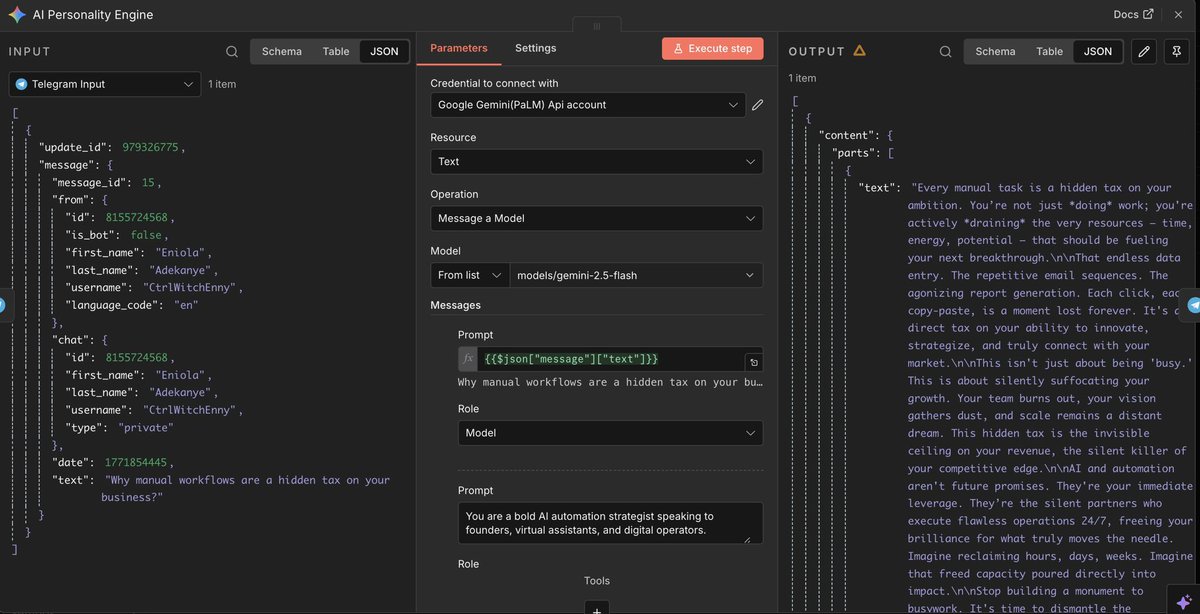1200x614 pixels.
Task: Click the expression preview text under Prompt
Action: click(x=610, y=382)
